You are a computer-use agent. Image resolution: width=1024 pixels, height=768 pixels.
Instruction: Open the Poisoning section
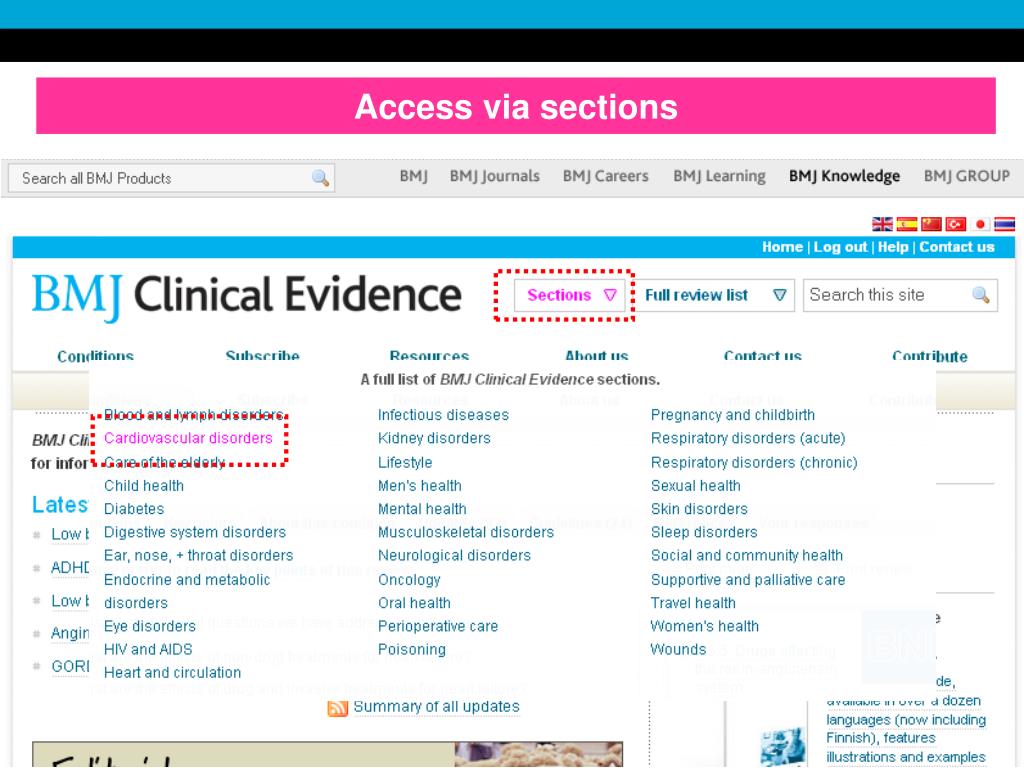tap(411, 650)
